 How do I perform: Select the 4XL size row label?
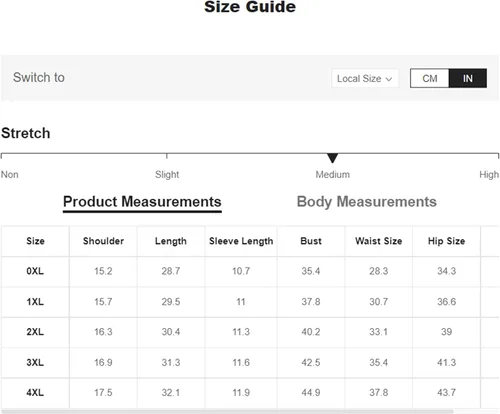coord(35,392)
